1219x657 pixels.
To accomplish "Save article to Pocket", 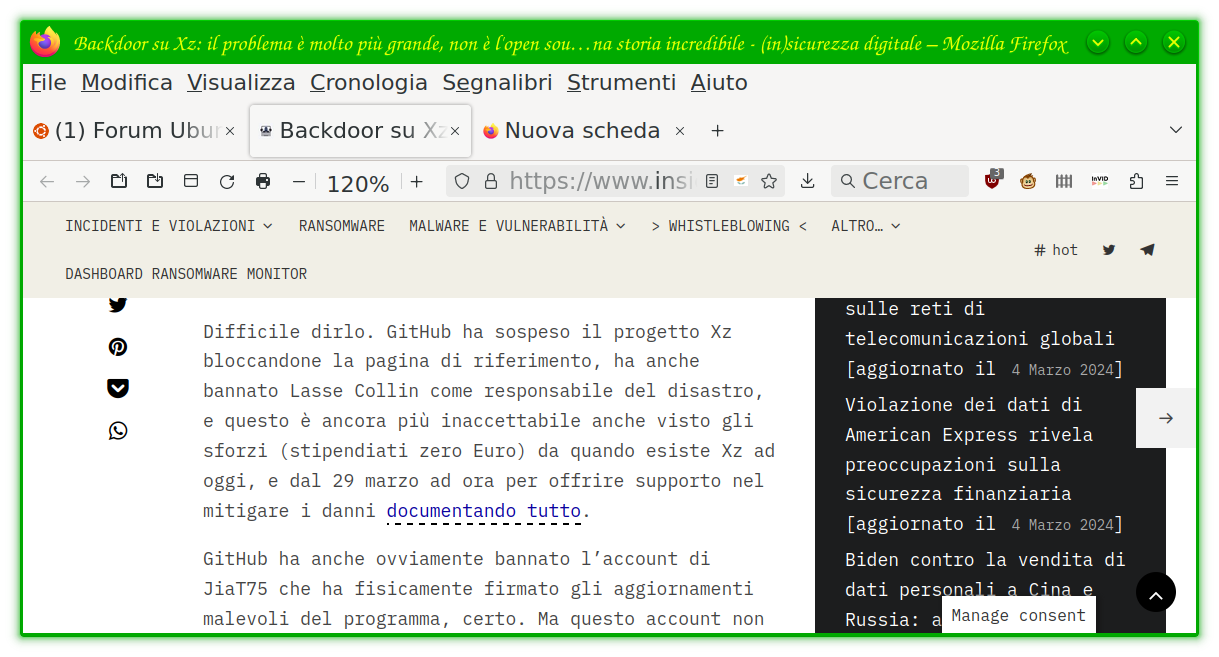I will point(118,388).
